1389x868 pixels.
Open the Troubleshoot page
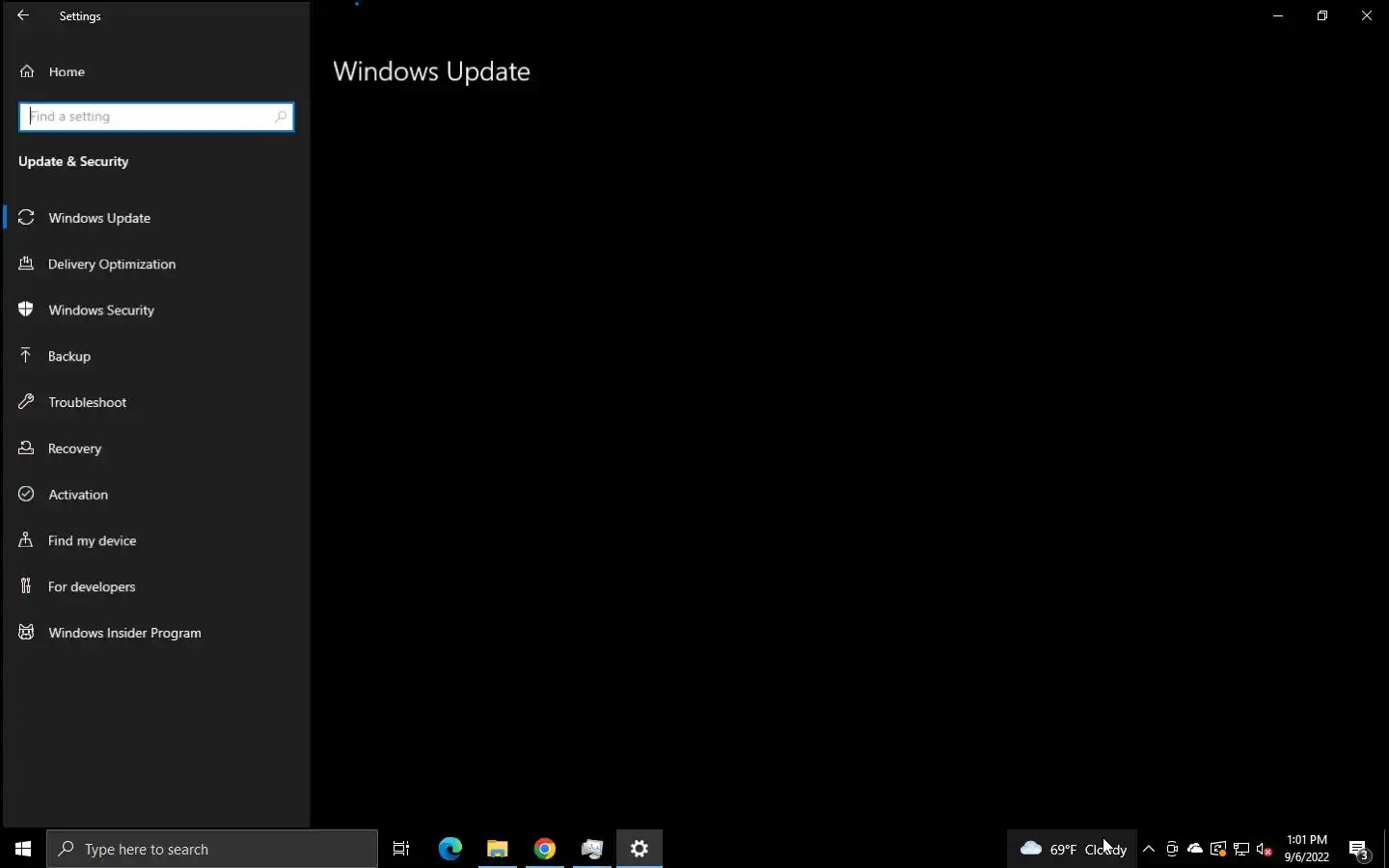(156, 402)
